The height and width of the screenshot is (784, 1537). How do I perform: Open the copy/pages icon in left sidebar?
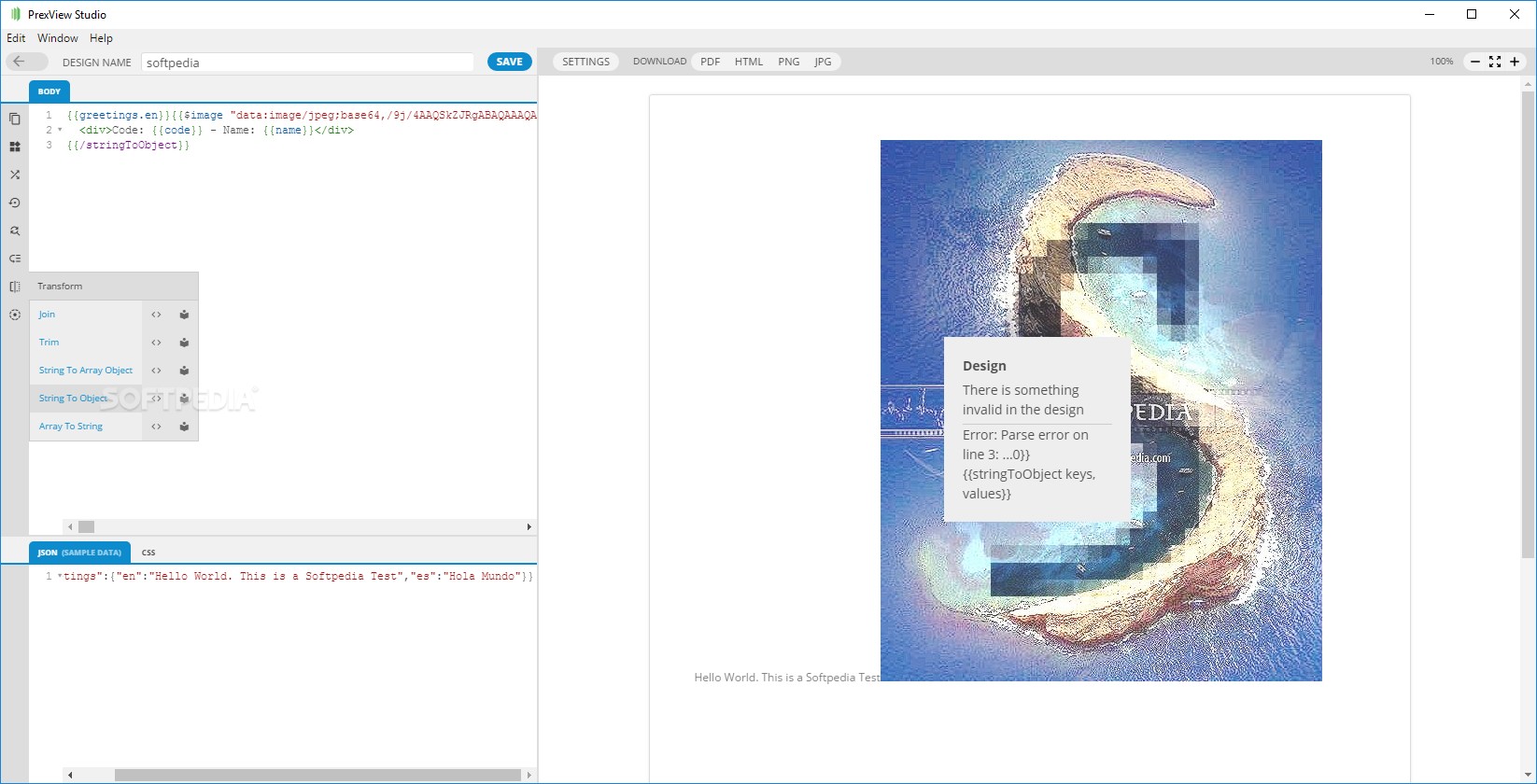tap(15, 119)
